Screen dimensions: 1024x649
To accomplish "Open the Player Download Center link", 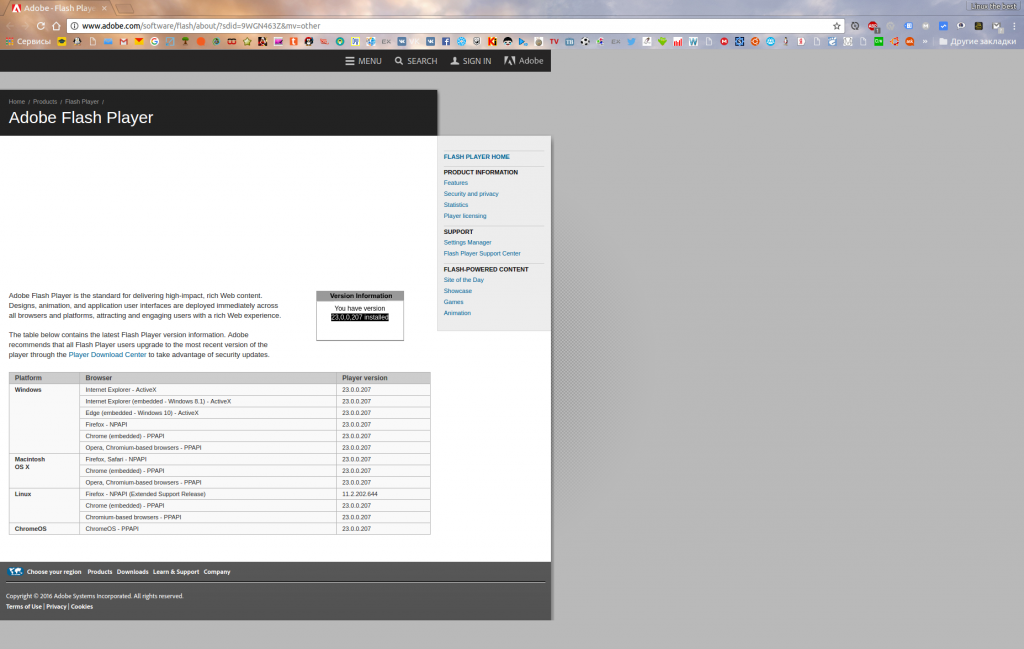I will tap(107, 355).
